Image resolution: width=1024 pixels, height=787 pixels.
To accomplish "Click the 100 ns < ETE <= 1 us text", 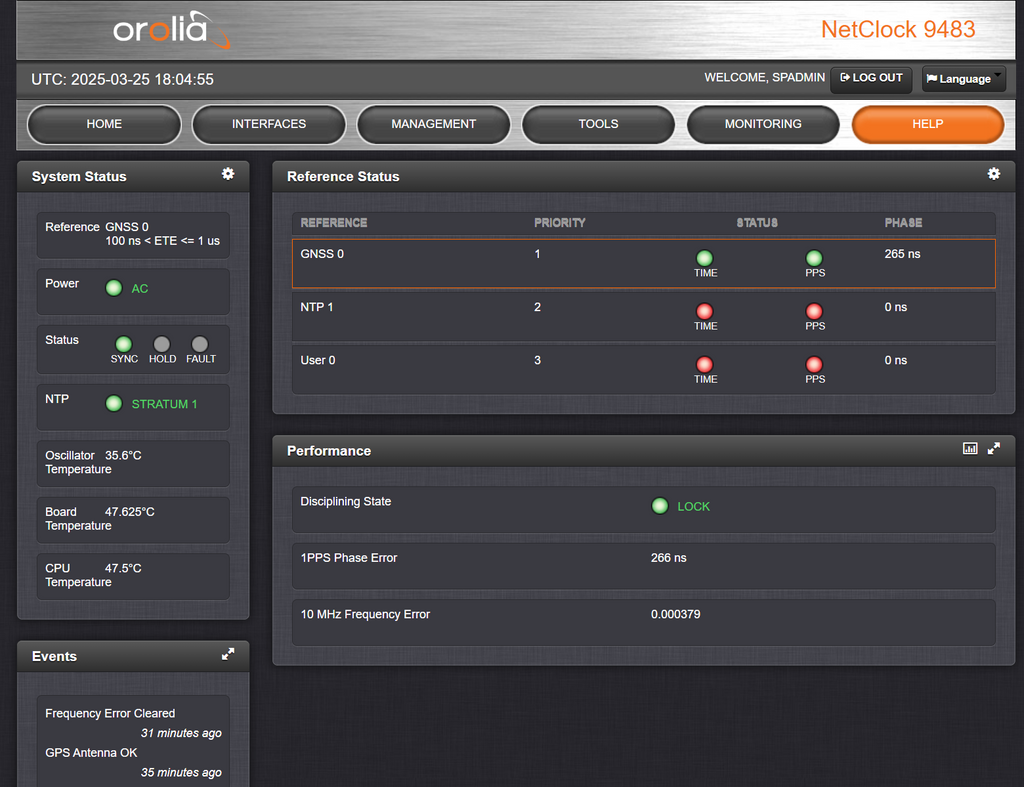I will tap(163, 241).
